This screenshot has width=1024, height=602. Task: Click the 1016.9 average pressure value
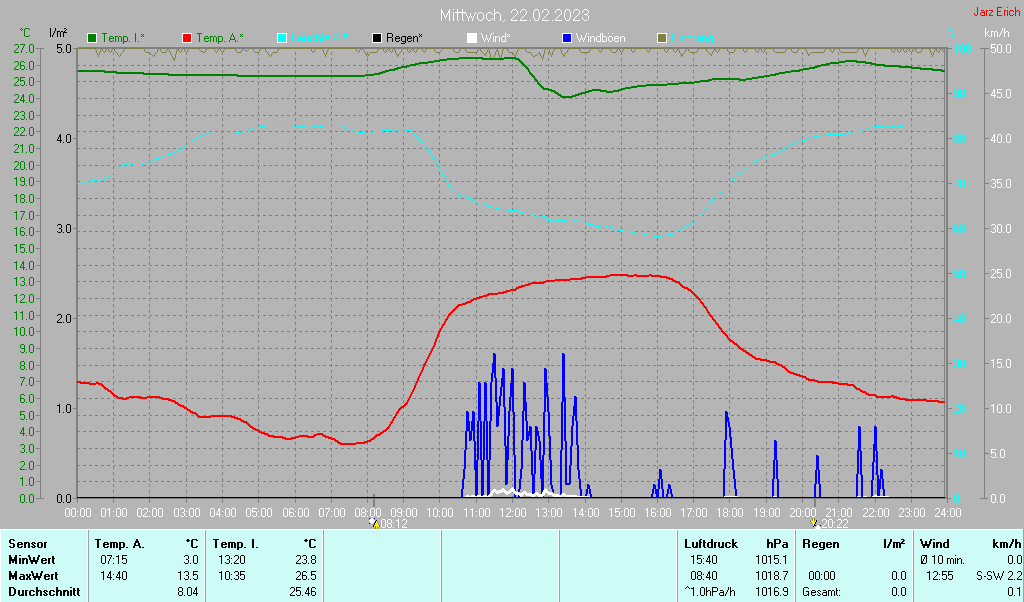[x=772, y=592]
